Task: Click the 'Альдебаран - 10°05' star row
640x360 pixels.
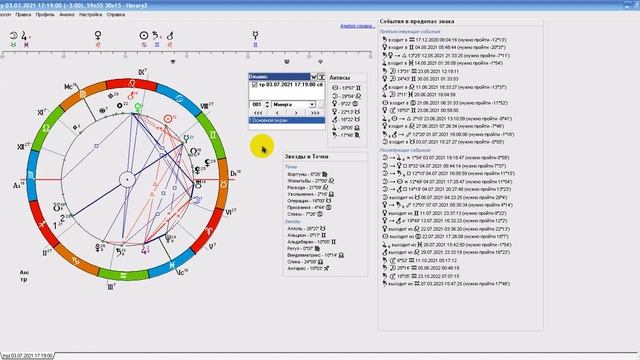Action: click(311, 242)
